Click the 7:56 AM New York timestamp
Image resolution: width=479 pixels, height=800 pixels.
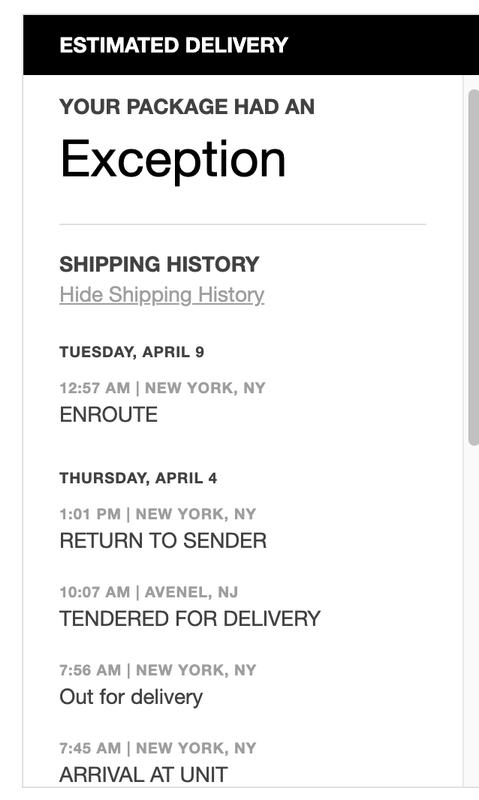click(158, 670)
